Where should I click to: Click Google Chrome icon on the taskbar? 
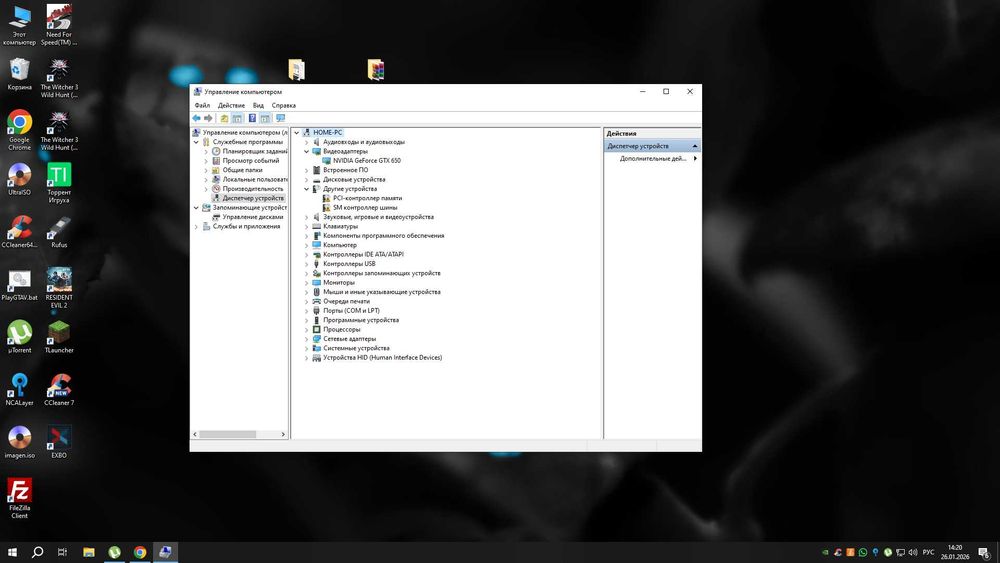tap(140, 552)
